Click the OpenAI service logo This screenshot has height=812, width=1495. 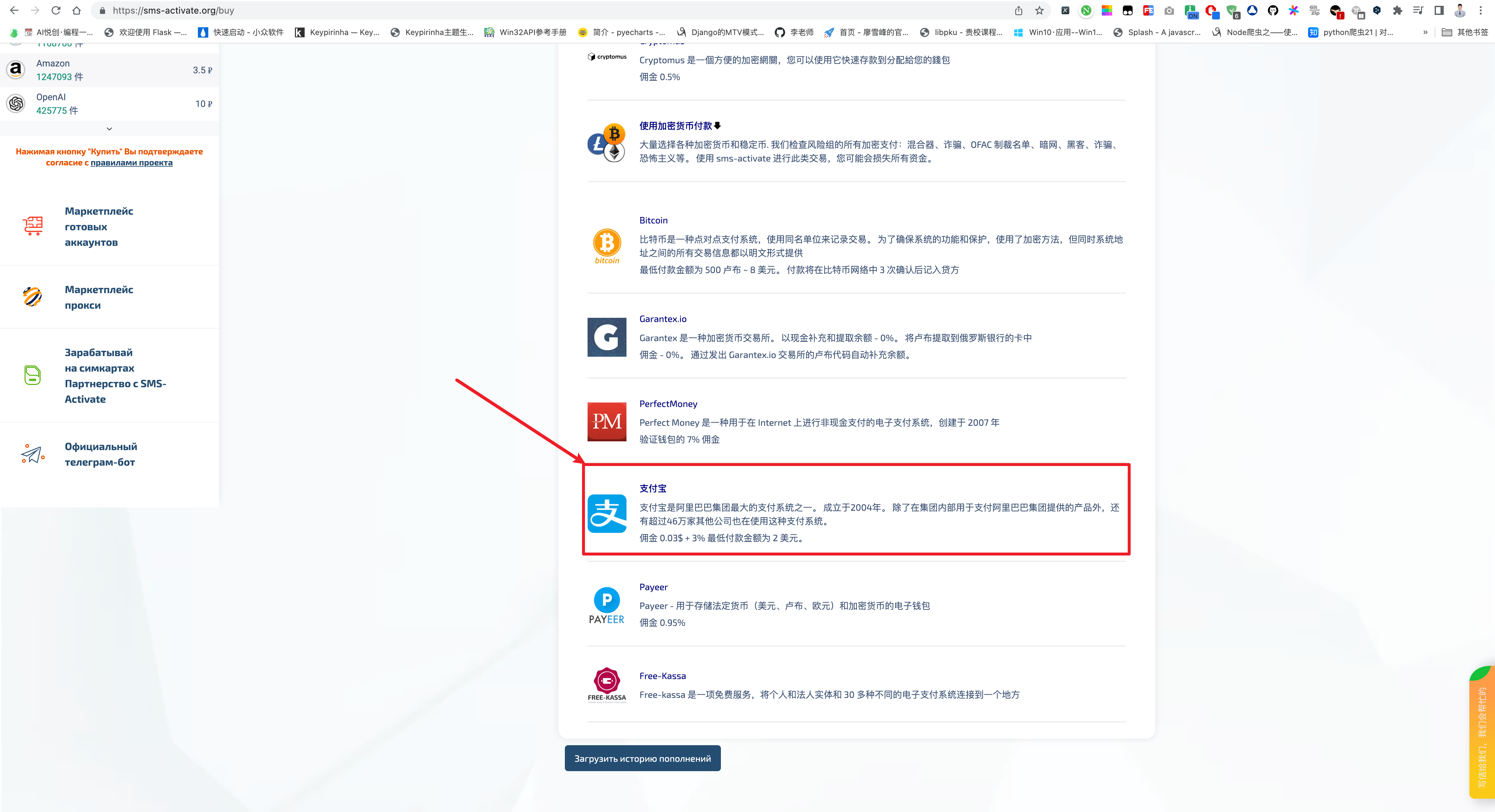(x=16, y=104)
